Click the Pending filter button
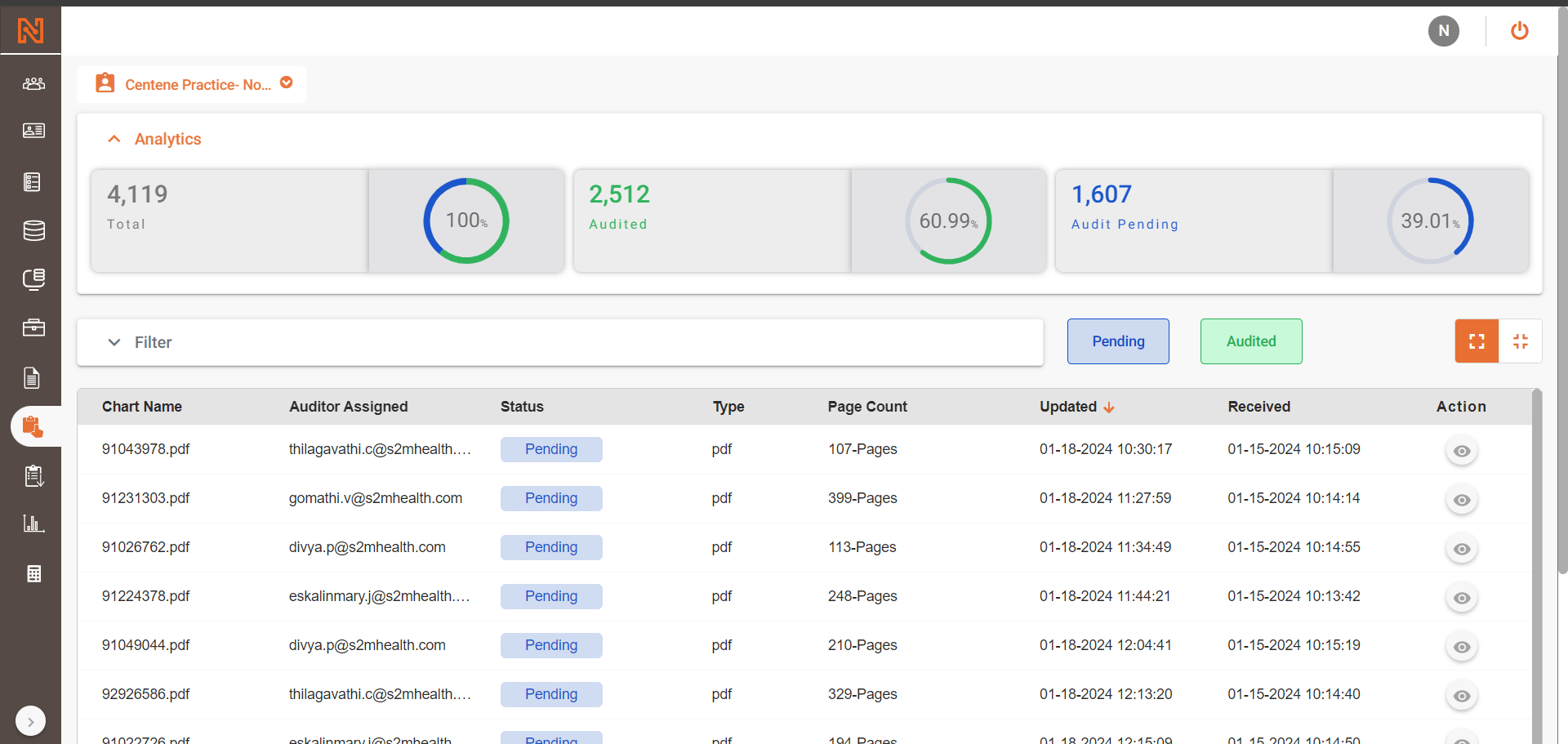The image size is (1568, 744). 1118,341
